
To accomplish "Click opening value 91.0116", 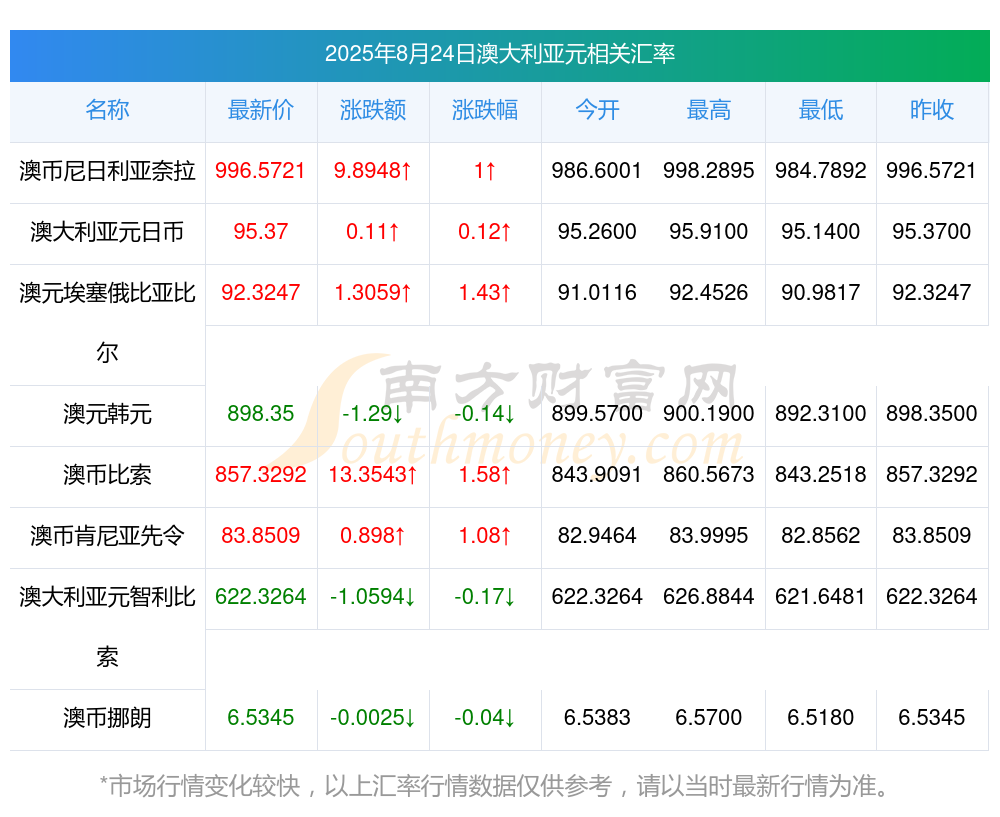I will [597, 293].
